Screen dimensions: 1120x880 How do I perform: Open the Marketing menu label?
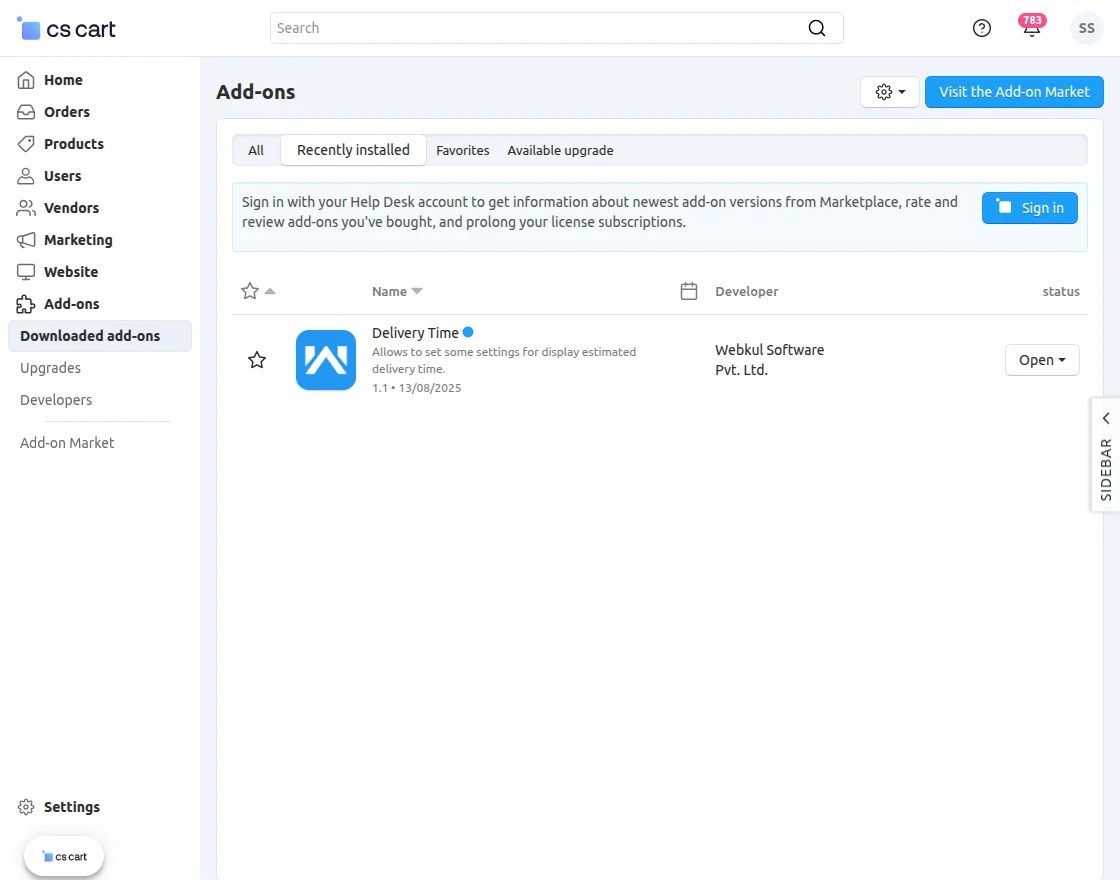[78, 240]
